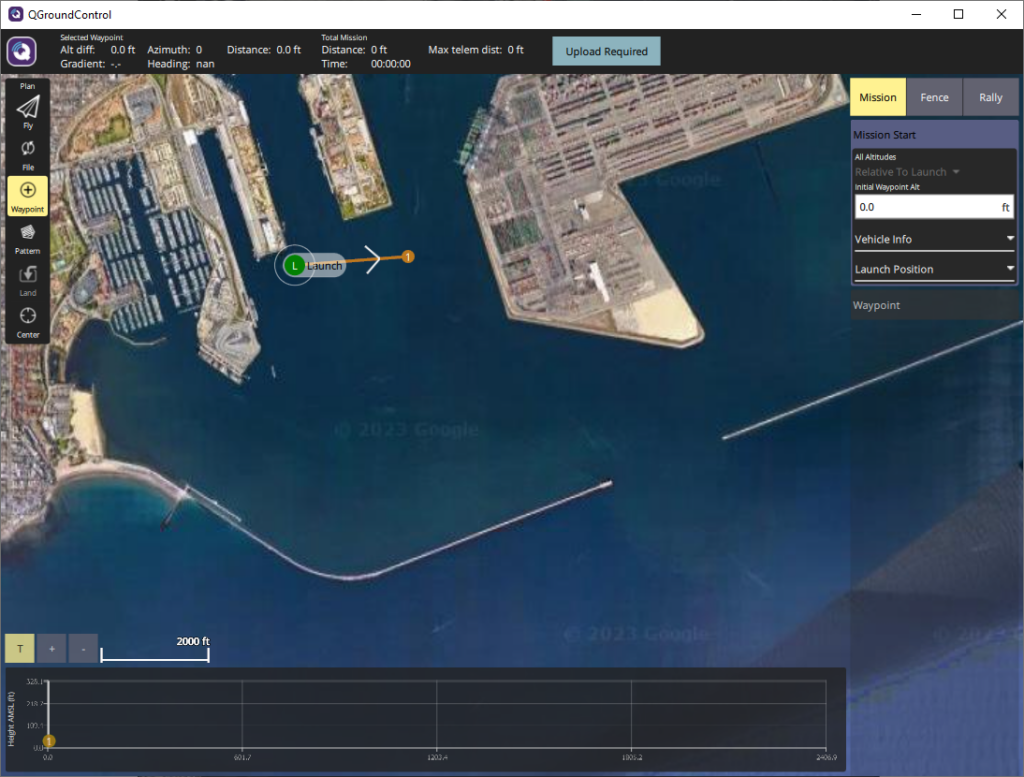Click the Initial Waypoint Alt field
This screenshot has height=777, width=1024.
(925, 207)
